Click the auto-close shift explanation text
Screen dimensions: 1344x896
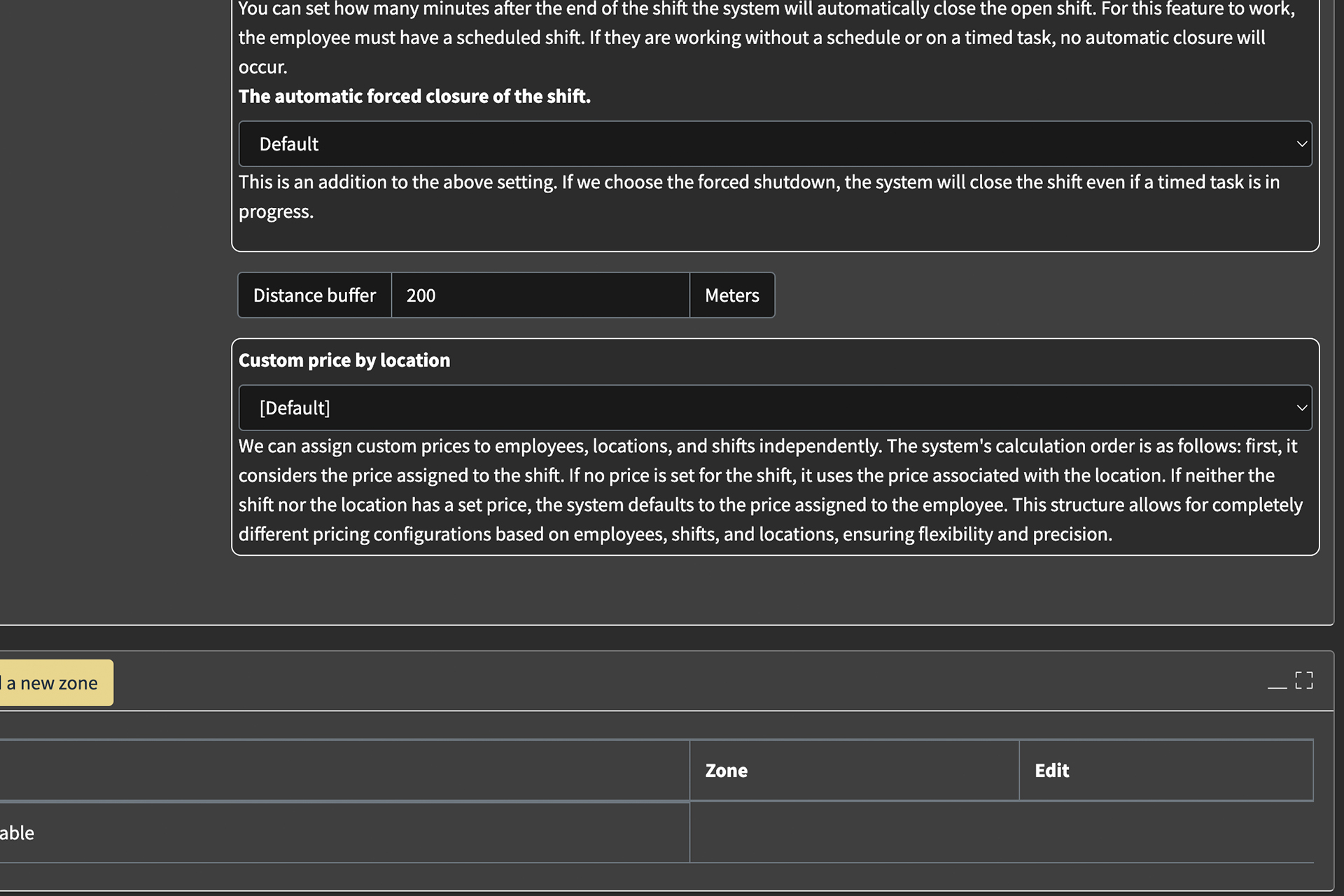pos(766,38)
